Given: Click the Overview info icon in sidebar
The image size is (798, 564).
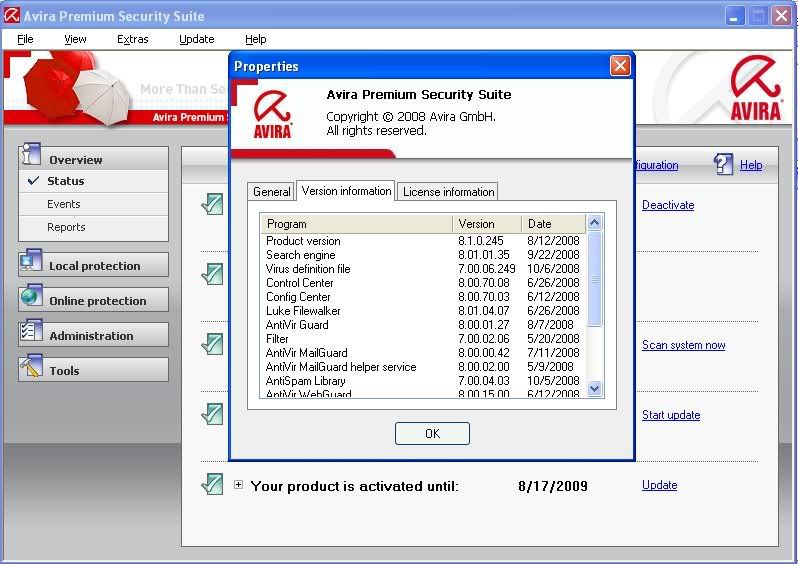Looking at the screenshot, I should coord(31,154).
